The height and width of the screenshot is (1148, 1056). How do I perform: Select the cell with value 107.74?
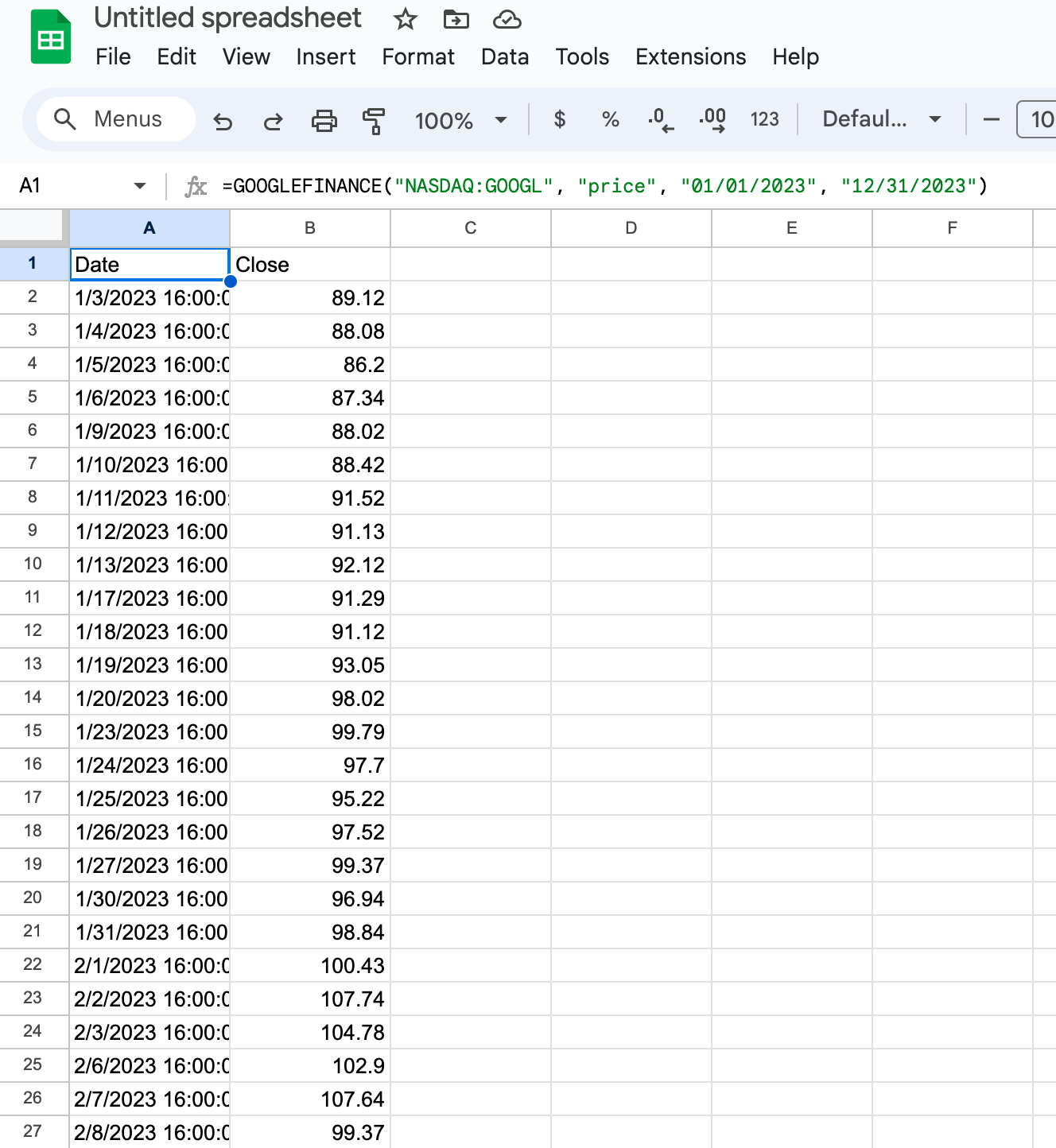tap(310, 999)
